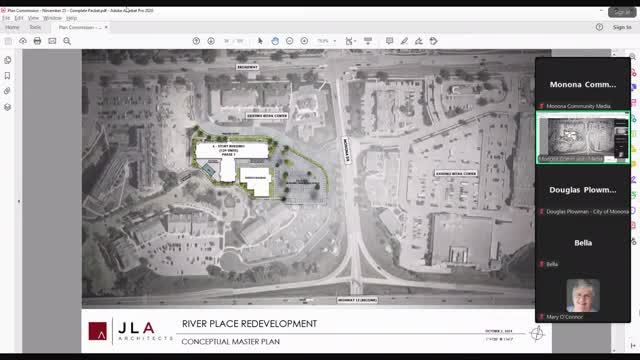
Task: Open the Window menu
Action: tap(52, 18)
